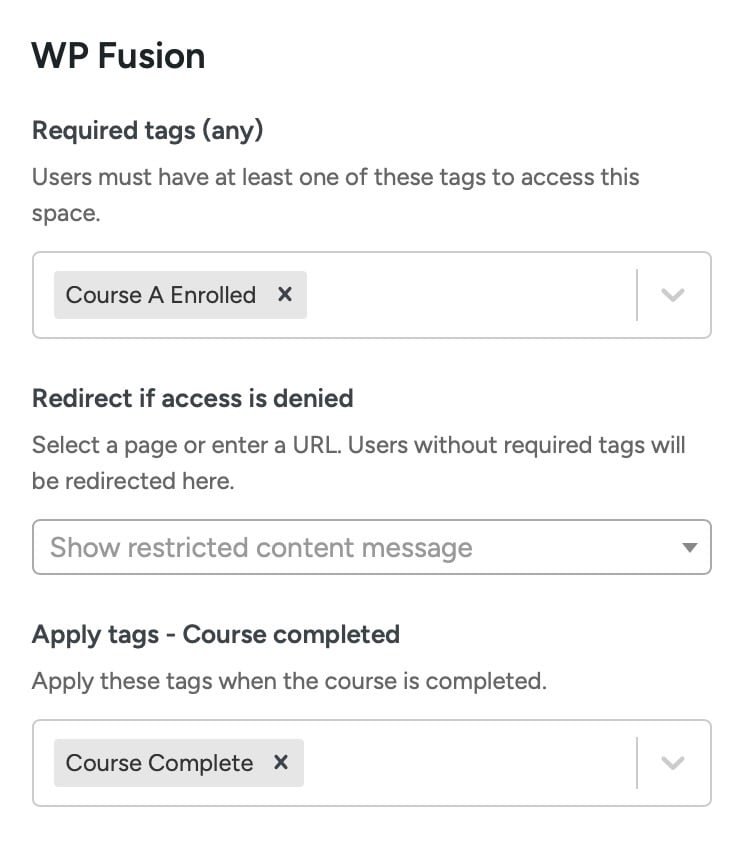
Task: Click the divider line in Course completed select
Action: tap(637, 763)
